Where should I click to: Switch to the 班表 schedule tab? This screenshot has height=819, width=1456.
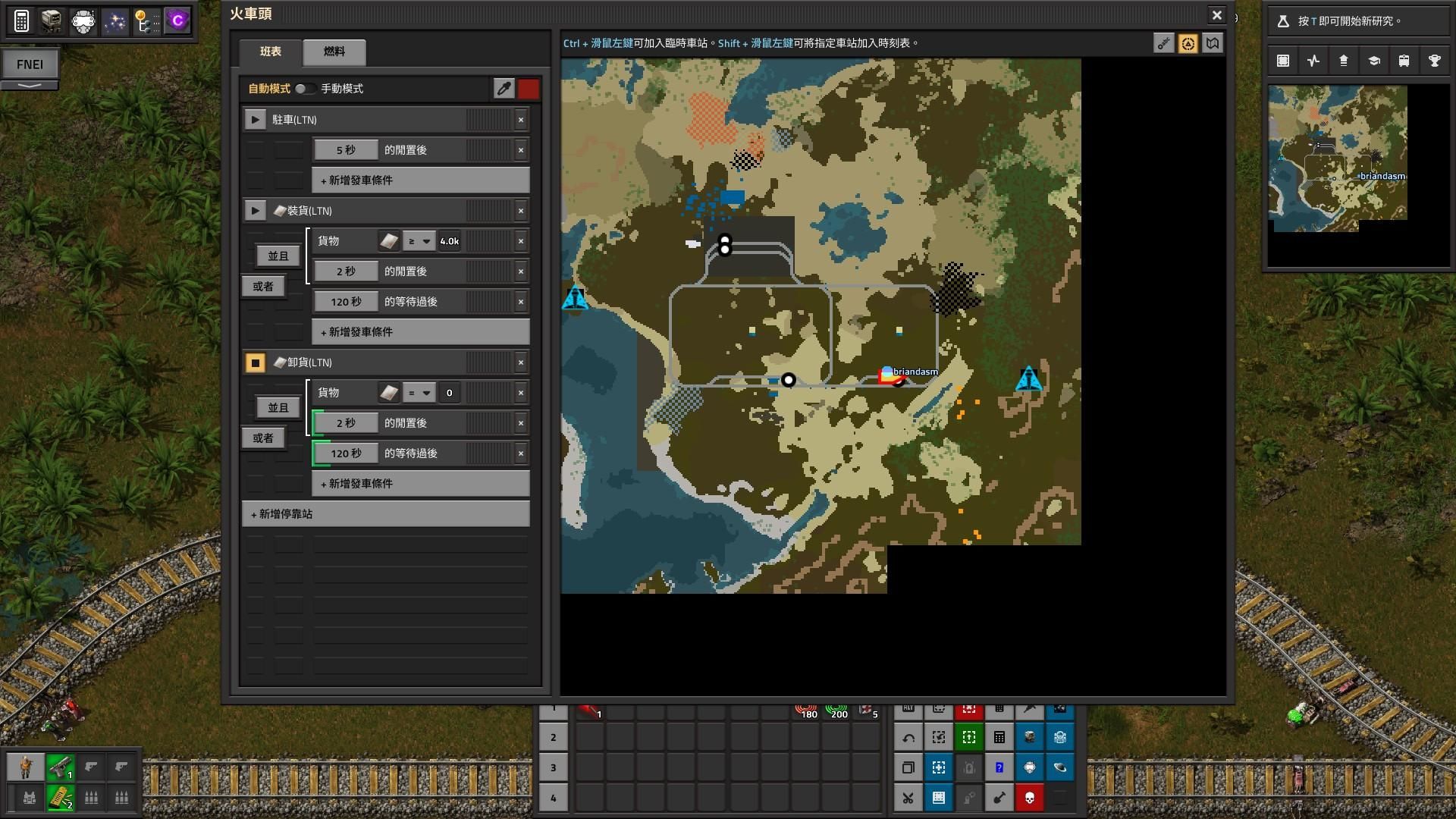pos(270,52)
